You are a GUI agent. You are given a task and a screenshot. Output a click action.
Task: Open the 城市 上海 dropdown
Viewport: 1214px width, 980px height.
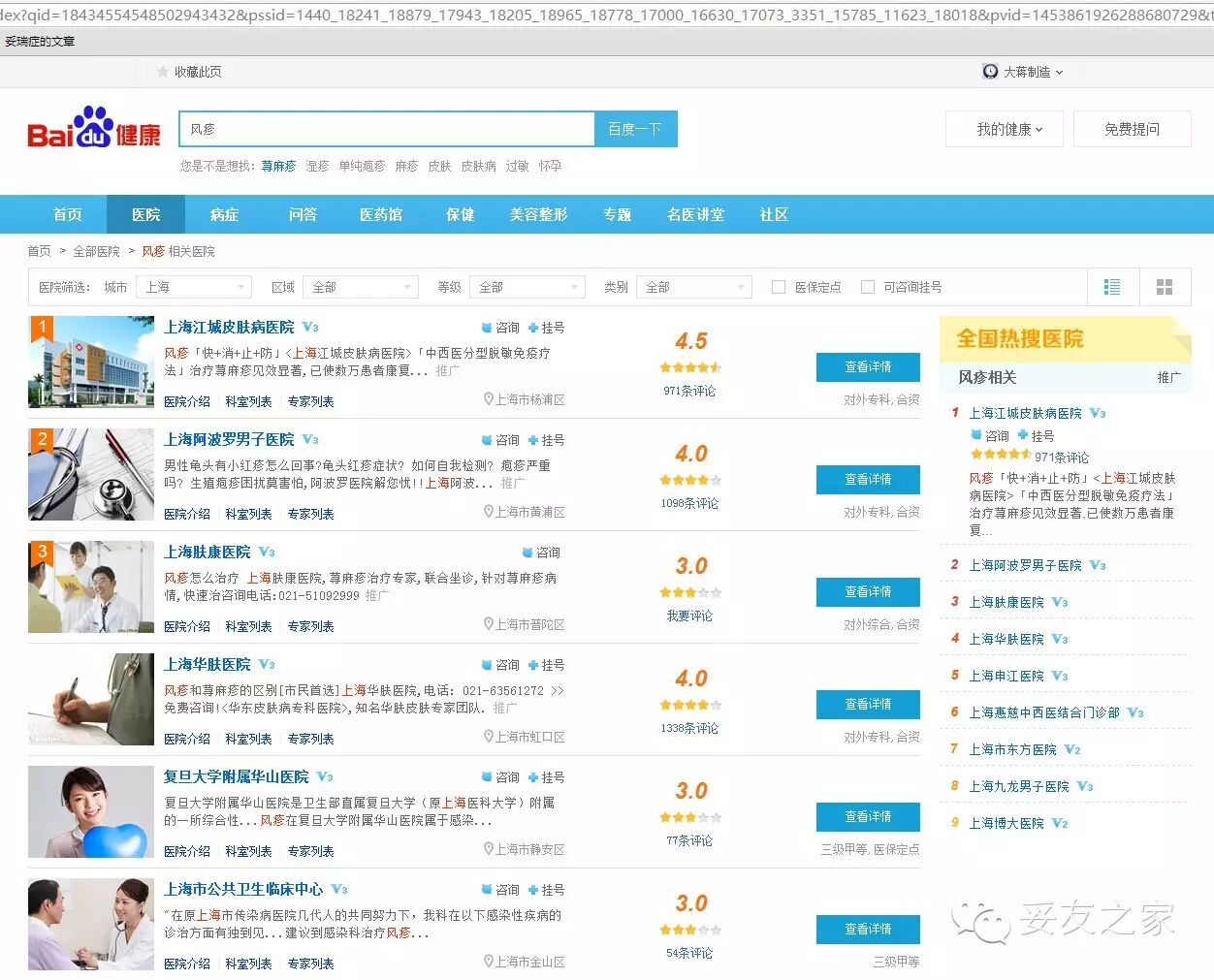[194, 287]
